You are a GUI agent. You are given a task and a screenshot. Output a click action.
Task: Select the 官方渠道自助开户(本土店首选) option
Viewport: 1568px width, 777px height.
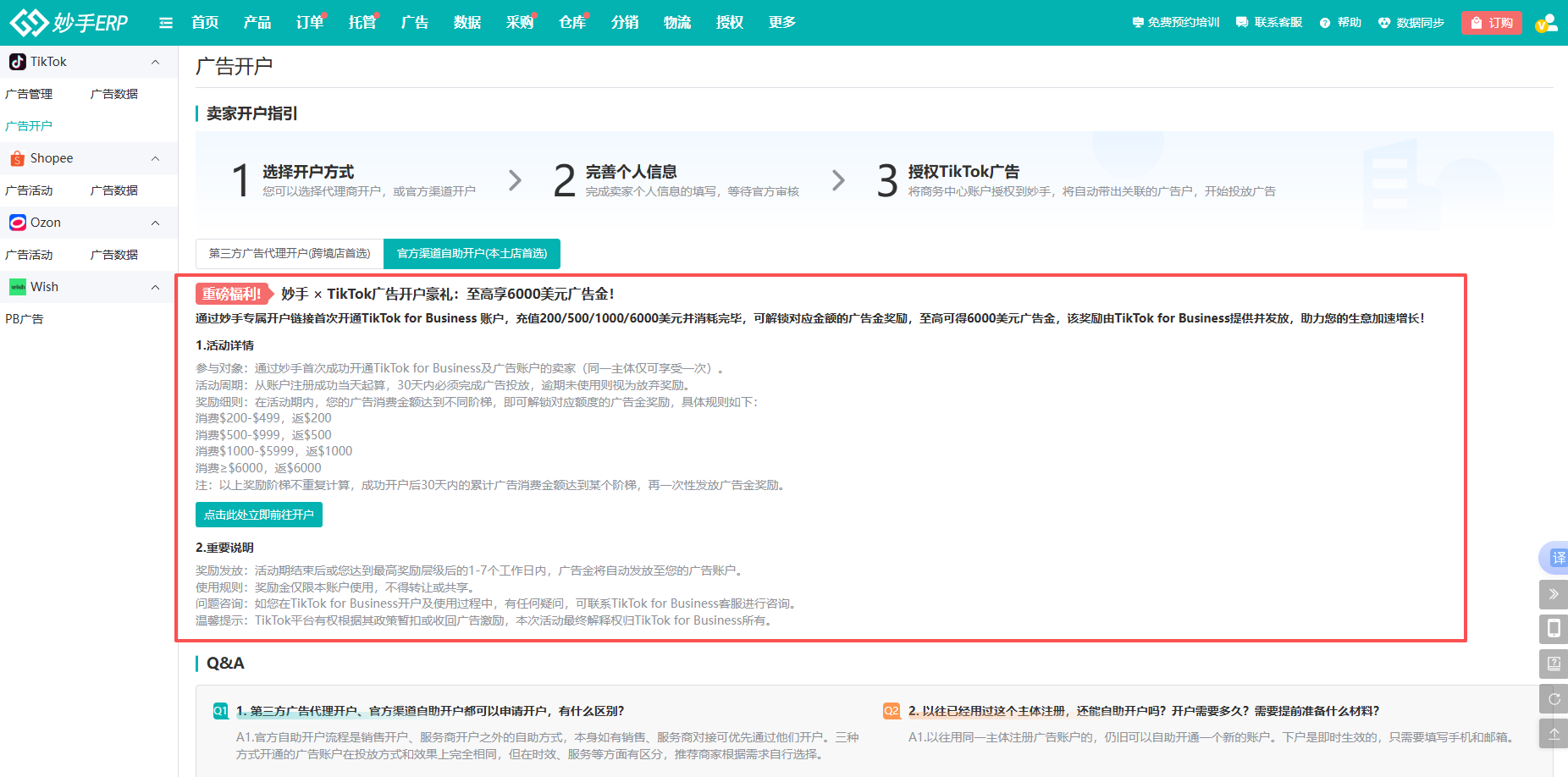(472, 253)
